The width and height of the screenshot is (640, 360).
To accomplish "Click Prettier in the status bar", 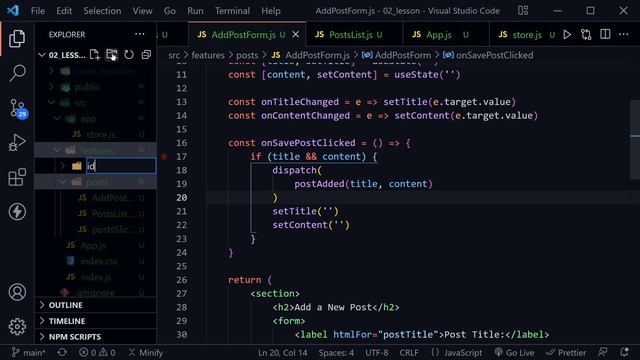I will click(x=566, y=352).
